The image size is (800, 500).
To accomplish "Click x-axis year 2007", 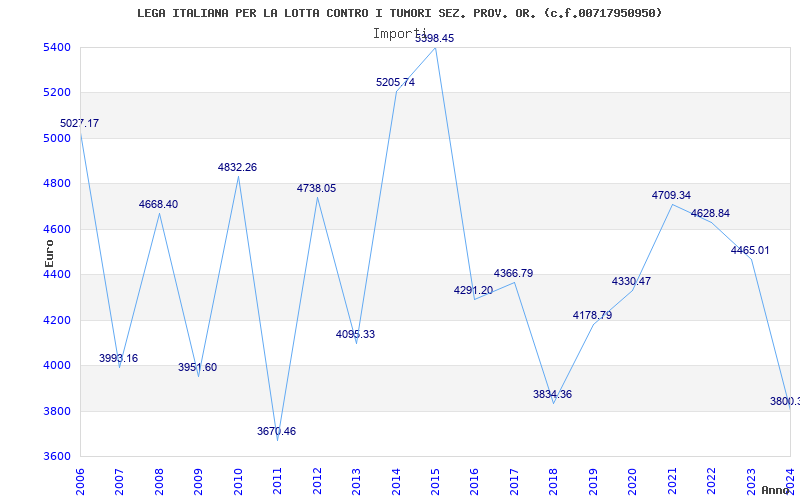I will (119, 481).
